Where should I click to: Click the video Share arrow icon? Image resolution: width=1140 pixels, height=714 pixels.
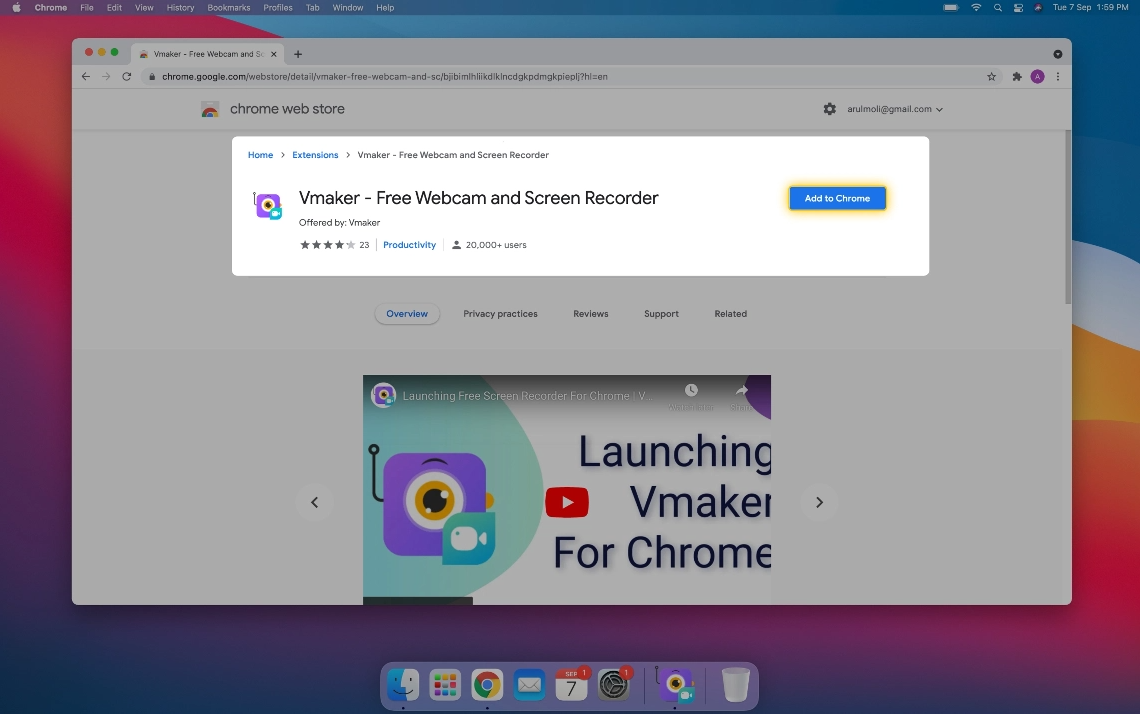pos(741,391)
